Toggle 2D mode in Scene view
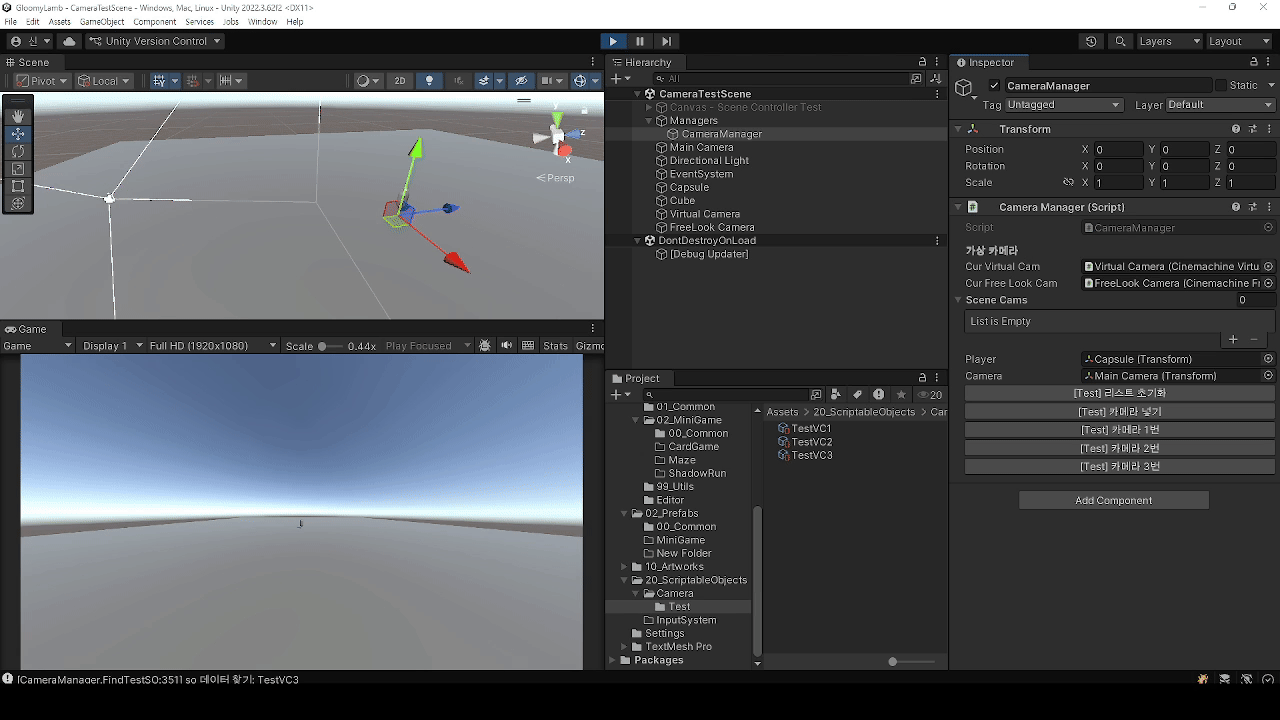Image resolution: width=1280 pixels, height=720 pixels. pyautogui.click(x=400, y=81)
